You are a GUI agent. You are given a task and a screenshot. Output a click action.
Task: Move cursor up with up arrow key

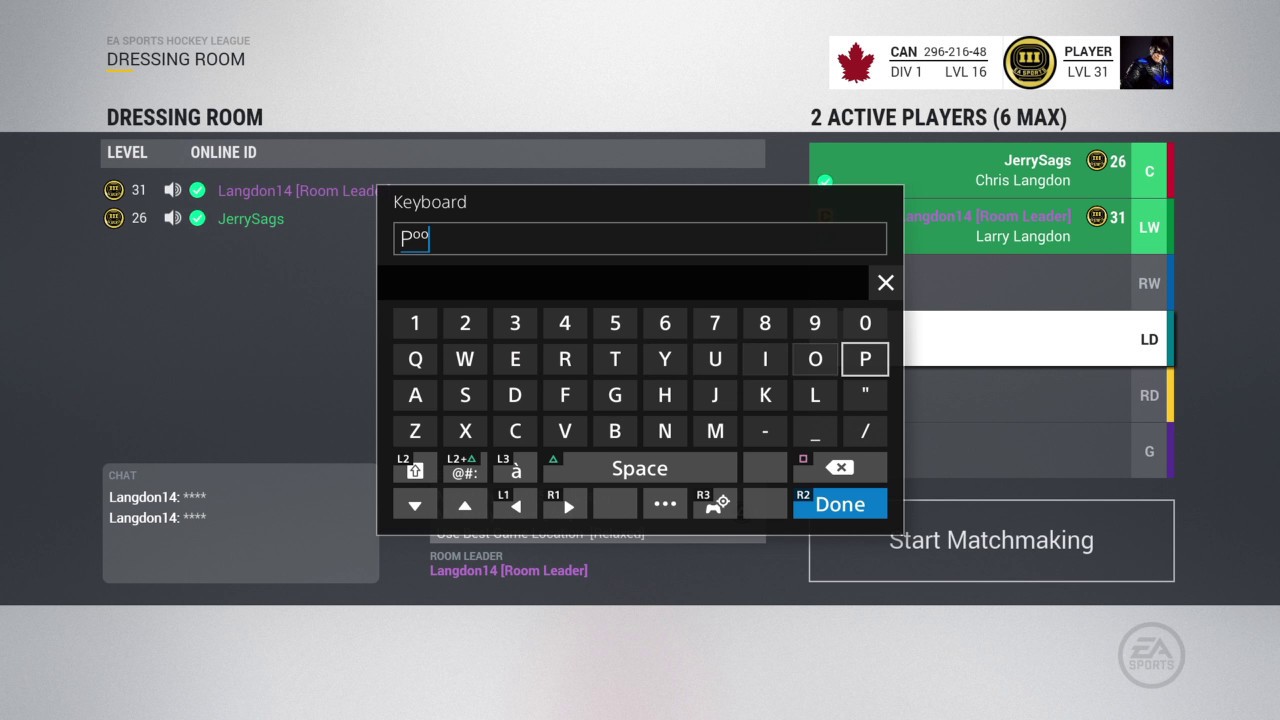pyautogui.click(x=465, y=504)
